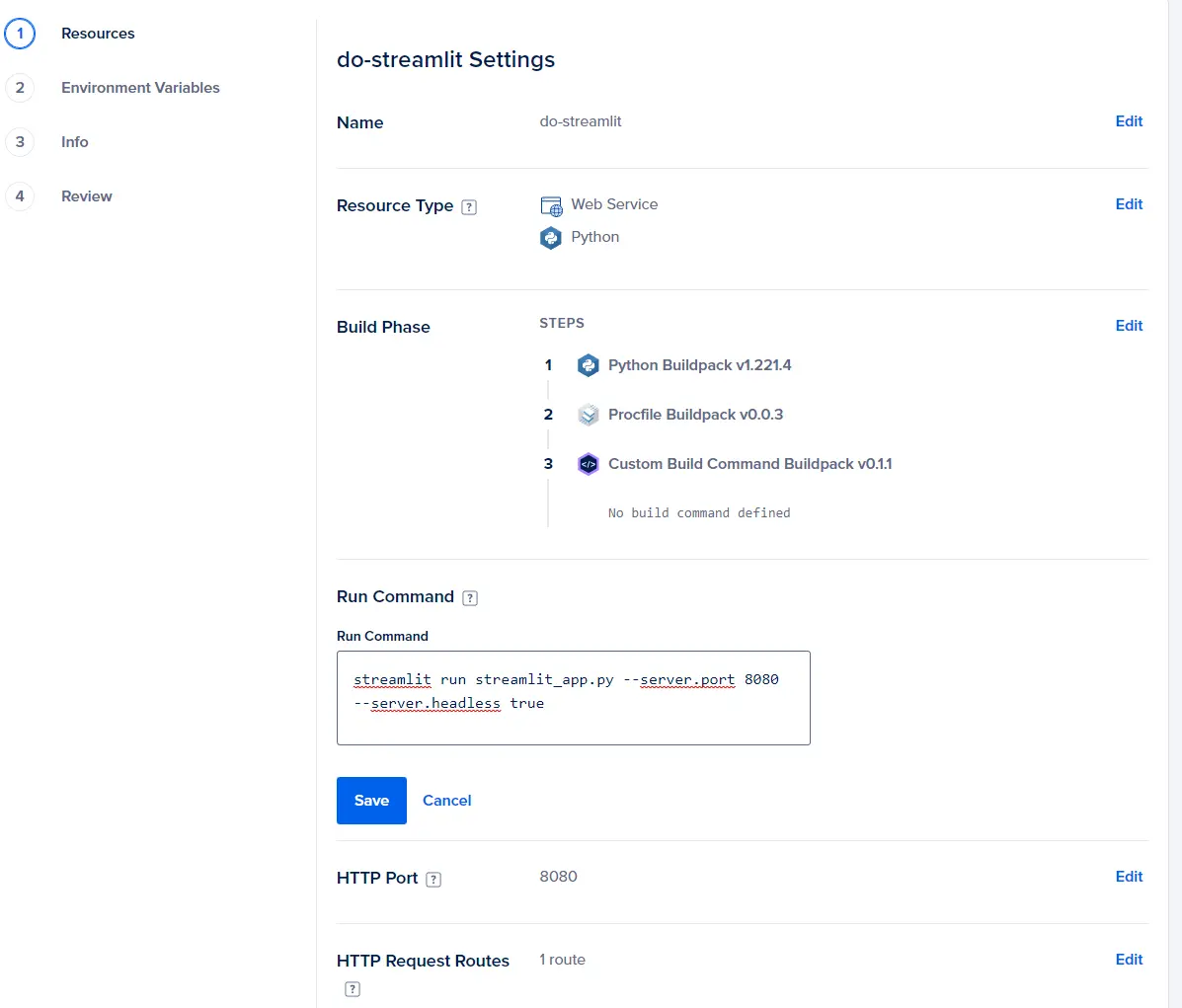Image resolution: width=1182 pixels, height=1008 pixels.
Task: Click the Procfile Buildpack icon
Action: (x=588, y=415)
